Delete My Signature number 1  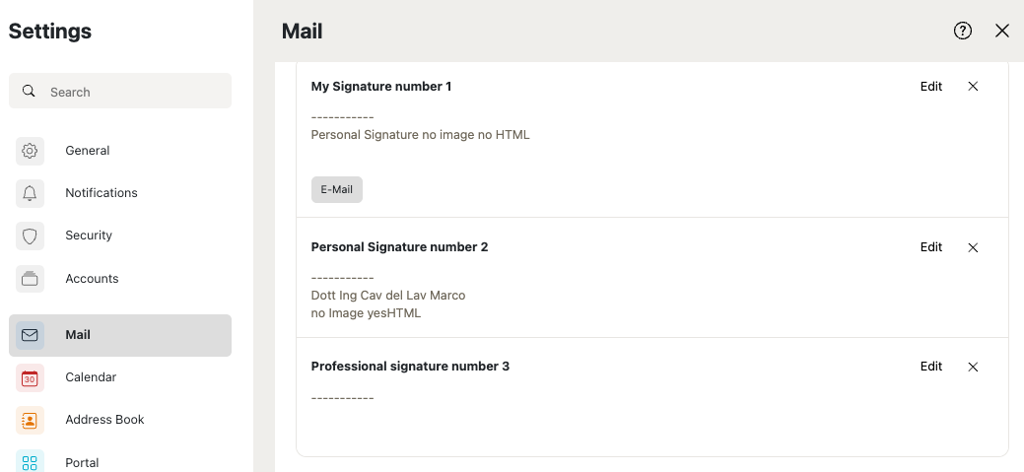[973, 87]
